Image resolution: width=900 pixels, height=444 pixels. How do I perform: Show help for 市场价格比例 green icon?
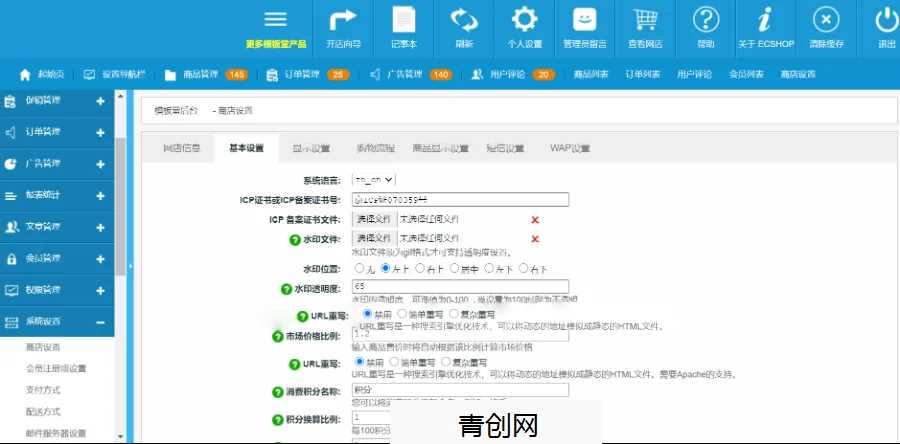278,337
